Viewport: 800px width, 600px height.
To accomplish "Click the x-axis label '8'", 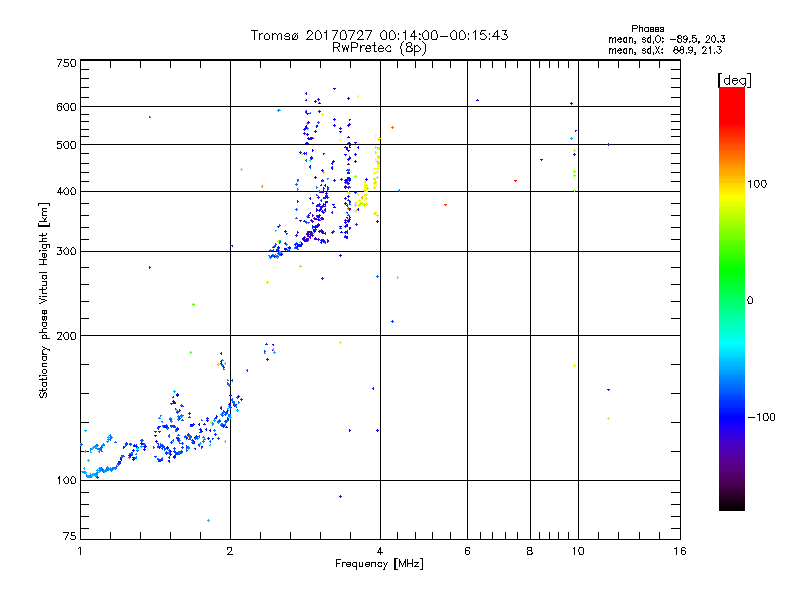I will [x=530, y=551].
